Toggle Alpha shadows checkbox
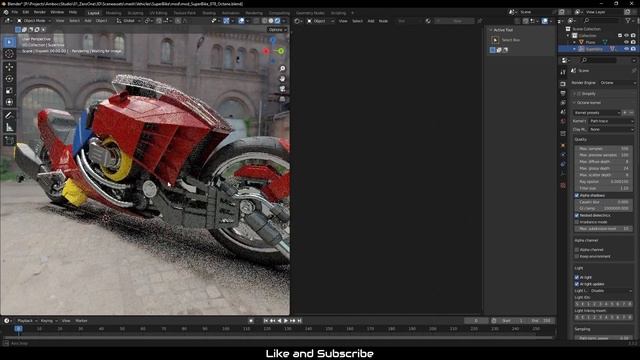The height and width of the screenshot is (360, 640). (577, 196)
